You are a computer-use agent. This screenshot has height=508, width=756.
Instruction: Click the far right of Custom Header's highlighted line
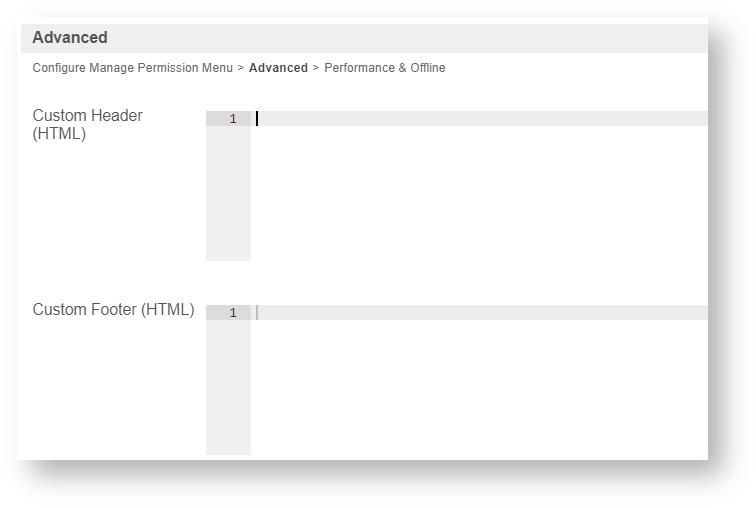pyautogui.click(x=698, y=119)
